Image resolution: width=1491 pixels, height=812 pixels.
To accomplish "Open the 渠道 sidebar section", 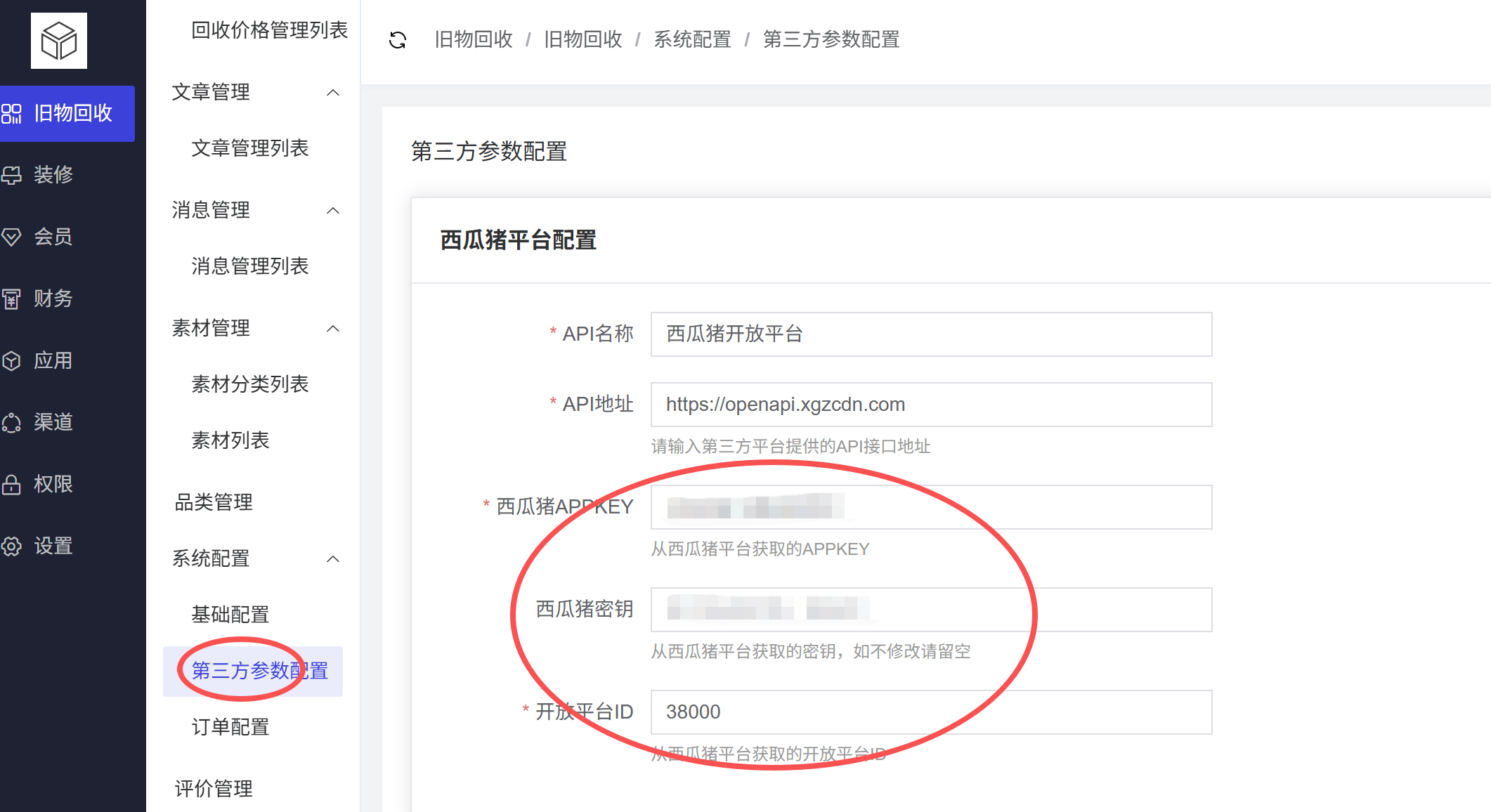I will tap(53, 422).
